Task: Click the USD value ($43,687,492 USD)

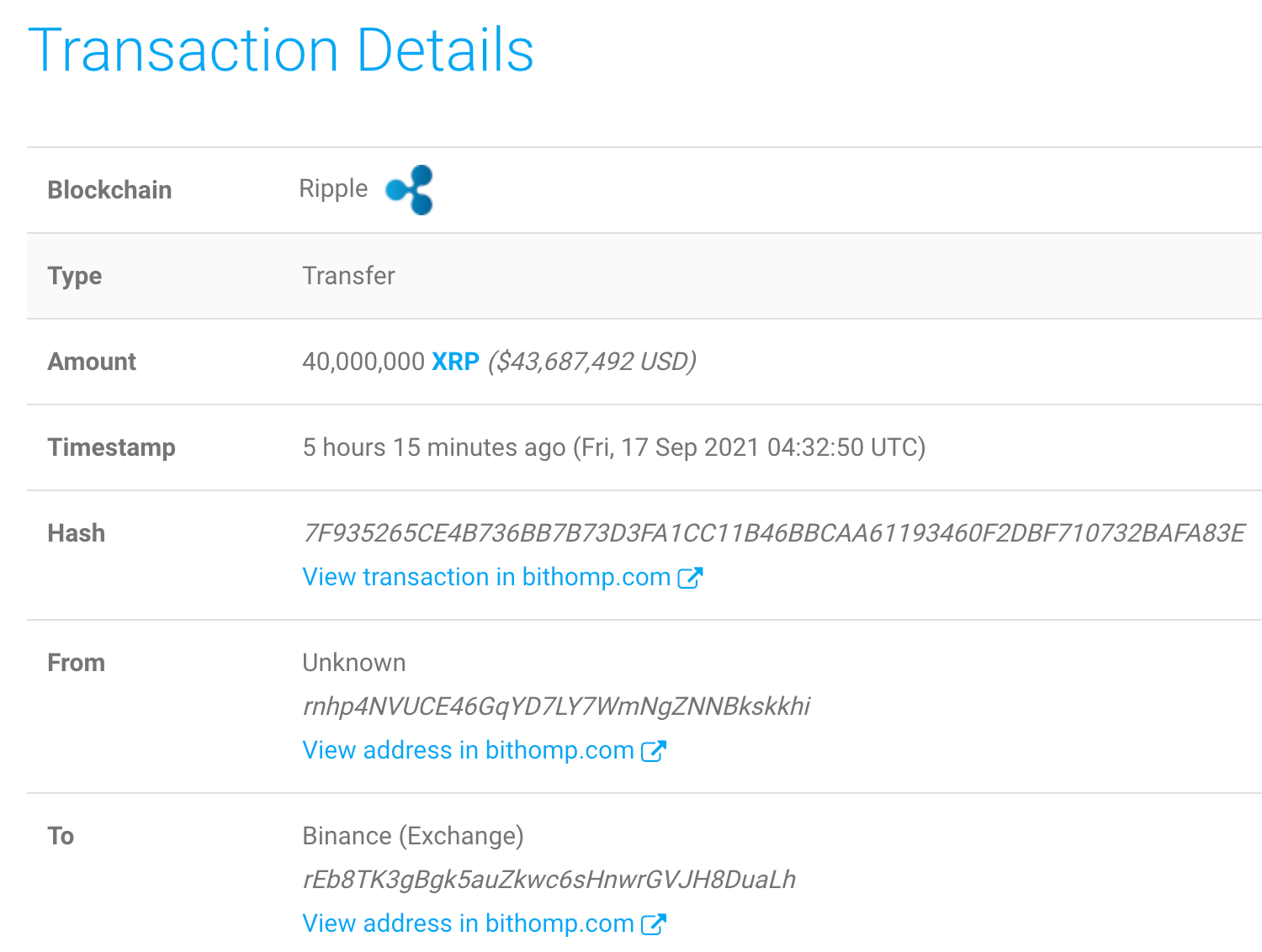Action: point(593,362)
